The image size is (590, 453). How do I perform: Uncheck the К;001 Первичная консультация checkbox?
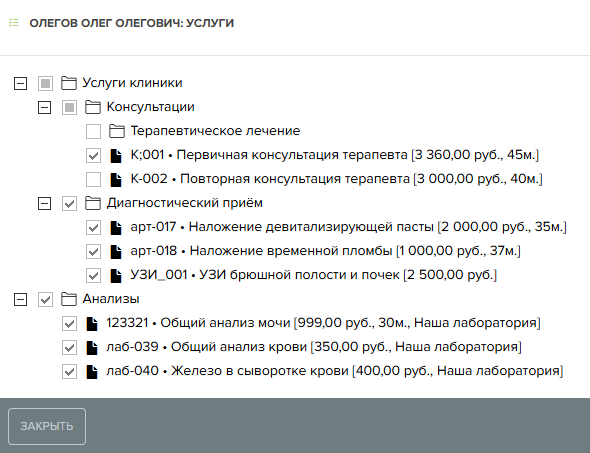(93, 155)
